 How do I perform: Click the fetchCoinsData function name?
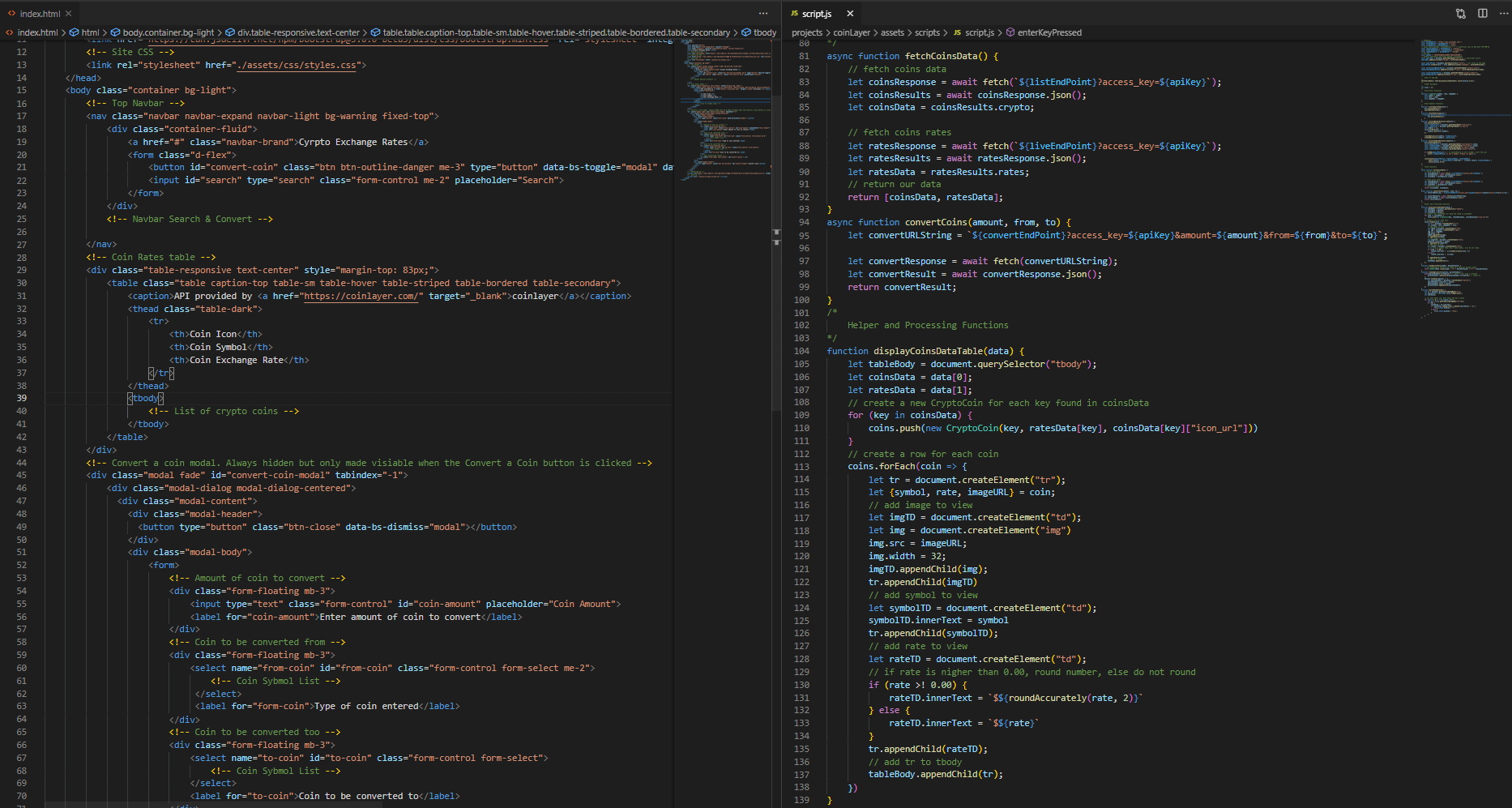941,57
